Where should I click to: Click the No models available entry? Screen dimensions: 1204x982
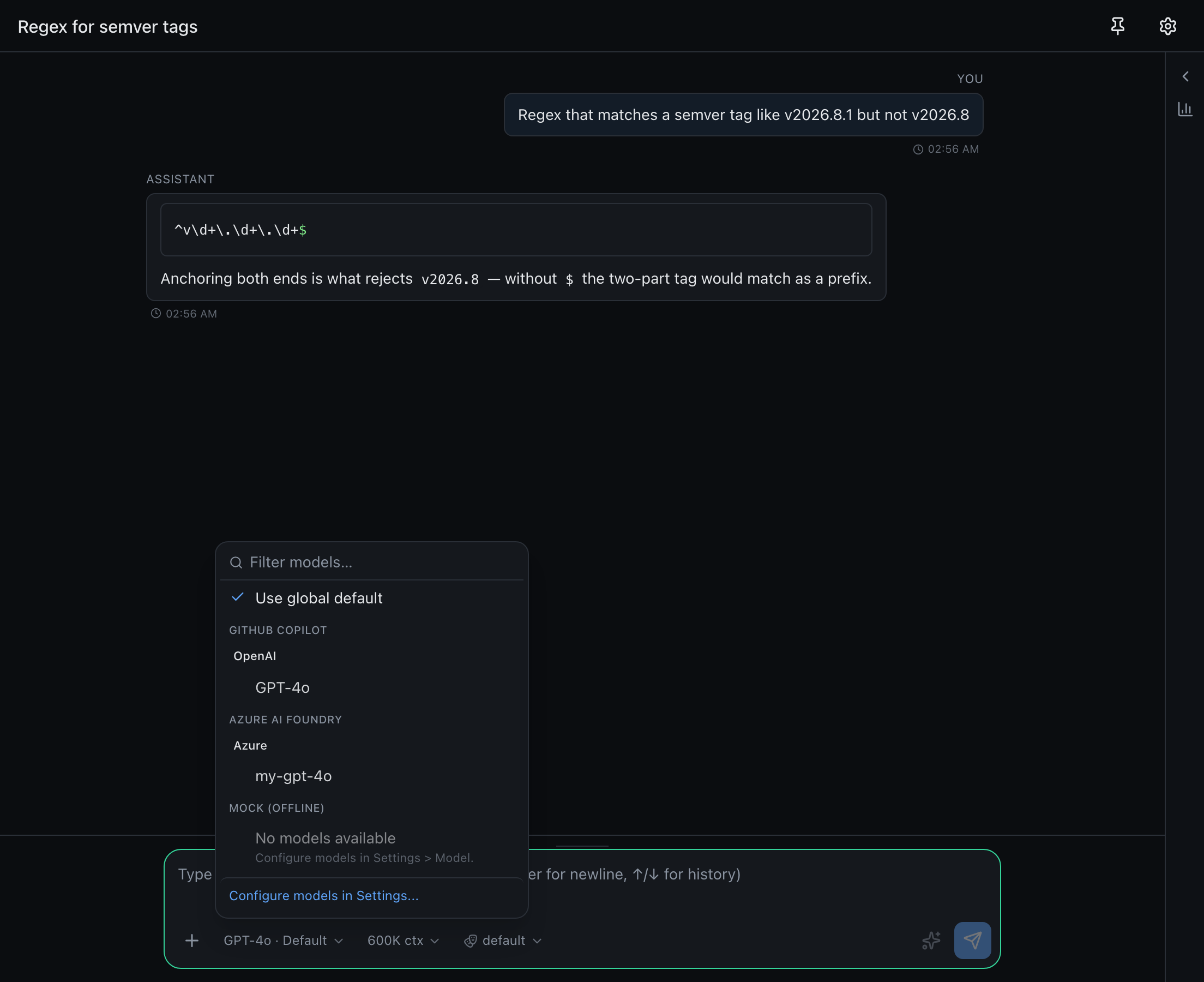tap(325, 838)
